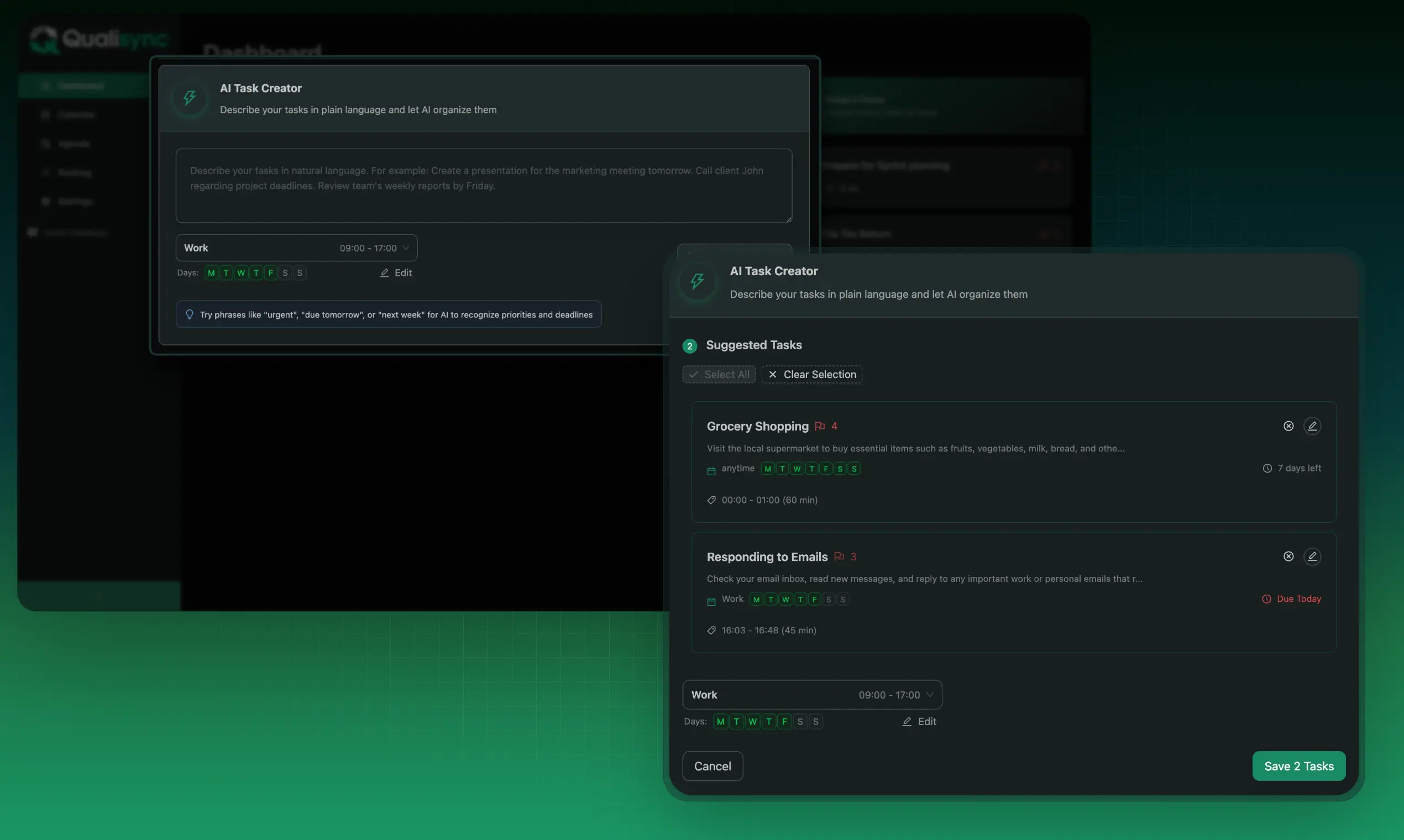
Task: Click the red priority flag beside Responding to Emails
Action: (839, 556)
